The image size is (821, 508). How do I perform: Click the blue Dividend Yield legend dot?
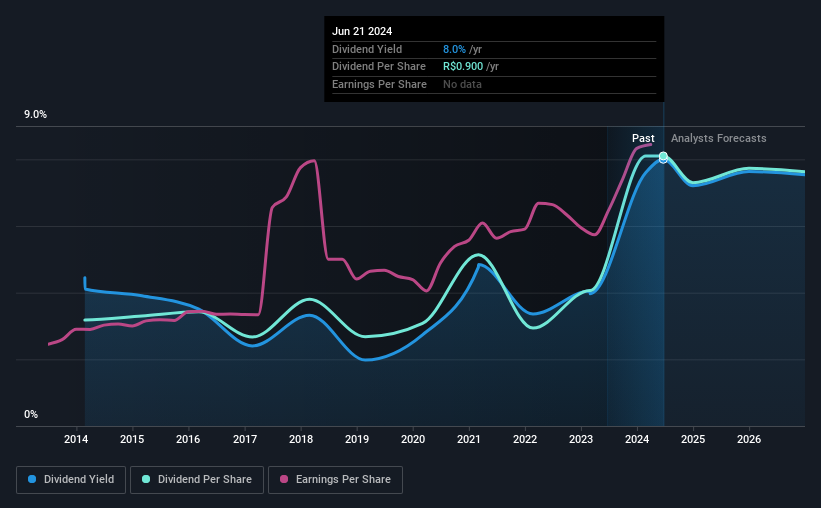pyautogui.click(x=32, y=479)
